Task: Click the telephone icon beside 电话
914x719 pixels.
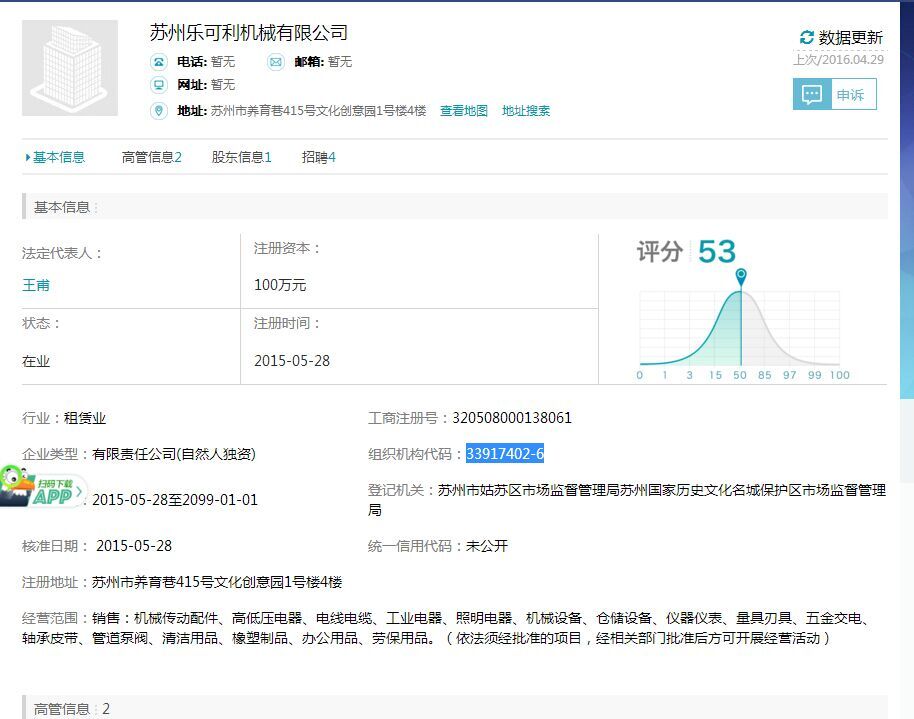Action: tap(159, 62)
